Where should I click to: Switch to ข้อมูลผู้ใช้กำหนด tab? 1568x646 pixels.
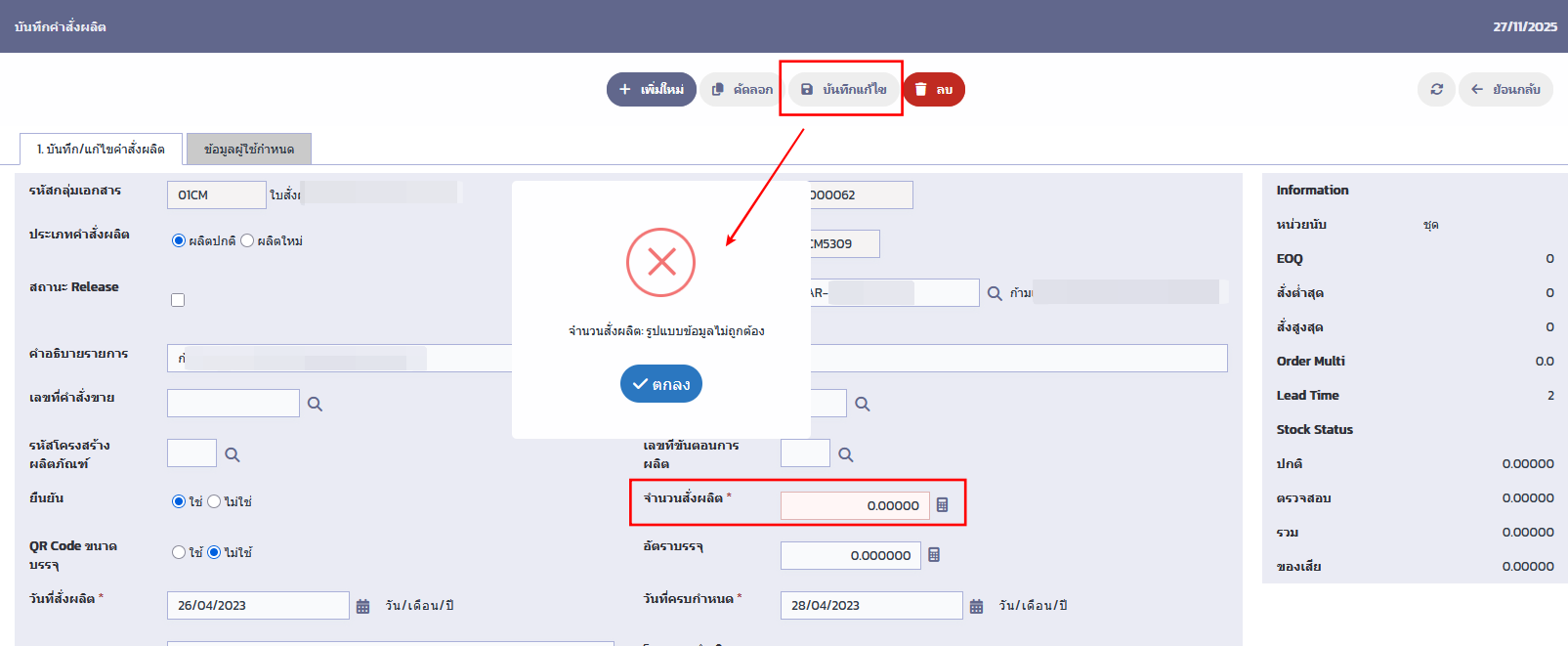coord(249,150)
